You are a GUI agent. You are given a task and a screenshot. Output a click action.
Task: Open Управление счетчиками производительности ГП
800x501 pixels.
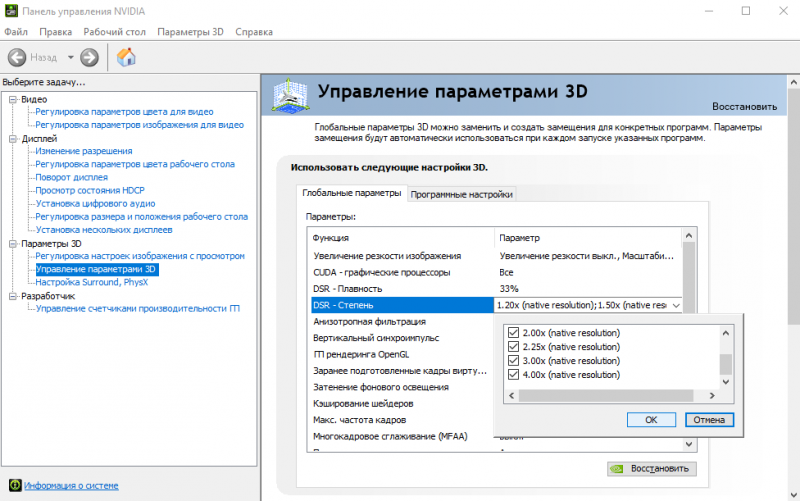click(x=138, y=309)
